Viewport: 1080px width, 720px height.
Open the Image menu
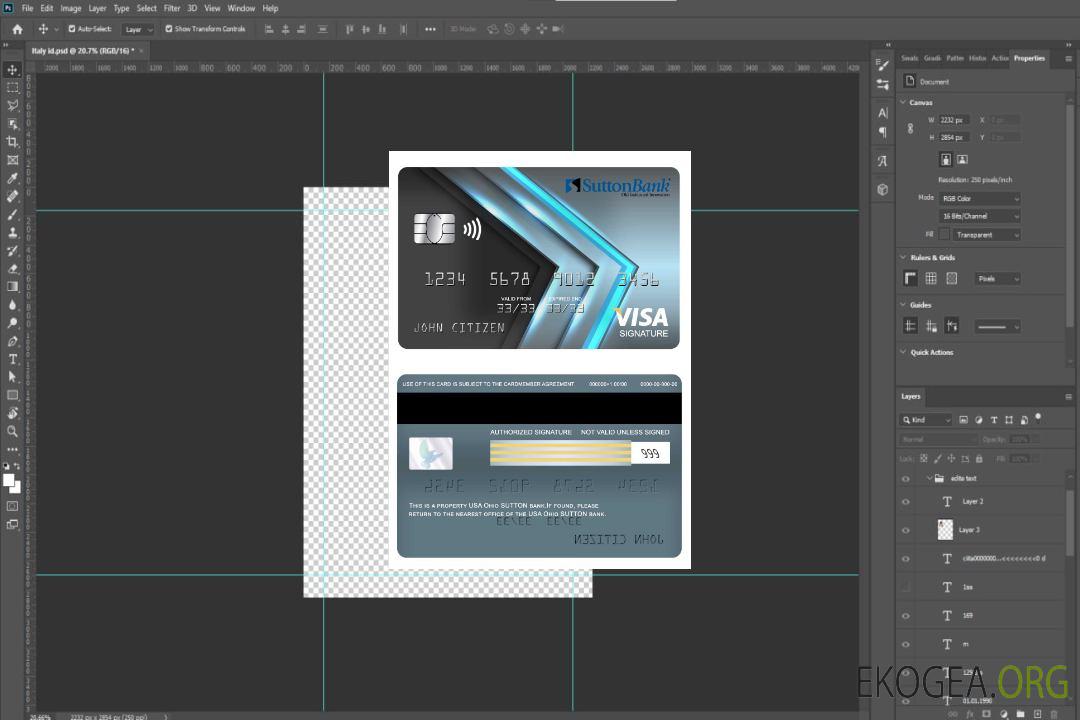click(x=71, y=8)
